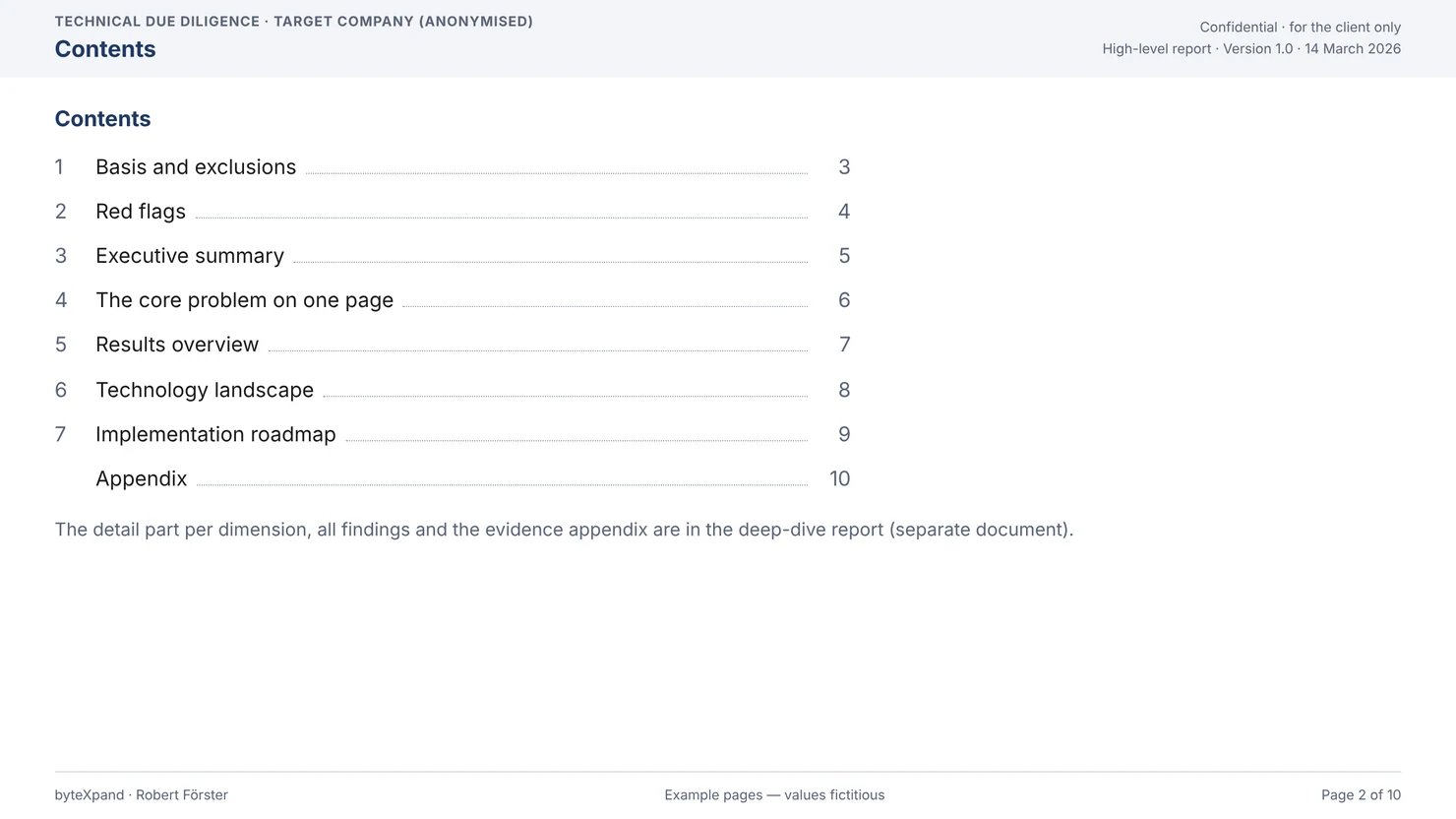Click the deep-dive report note paragraph
Image resolution: width=1456 pixels, height=819 pixels.
tap(564, 530)
